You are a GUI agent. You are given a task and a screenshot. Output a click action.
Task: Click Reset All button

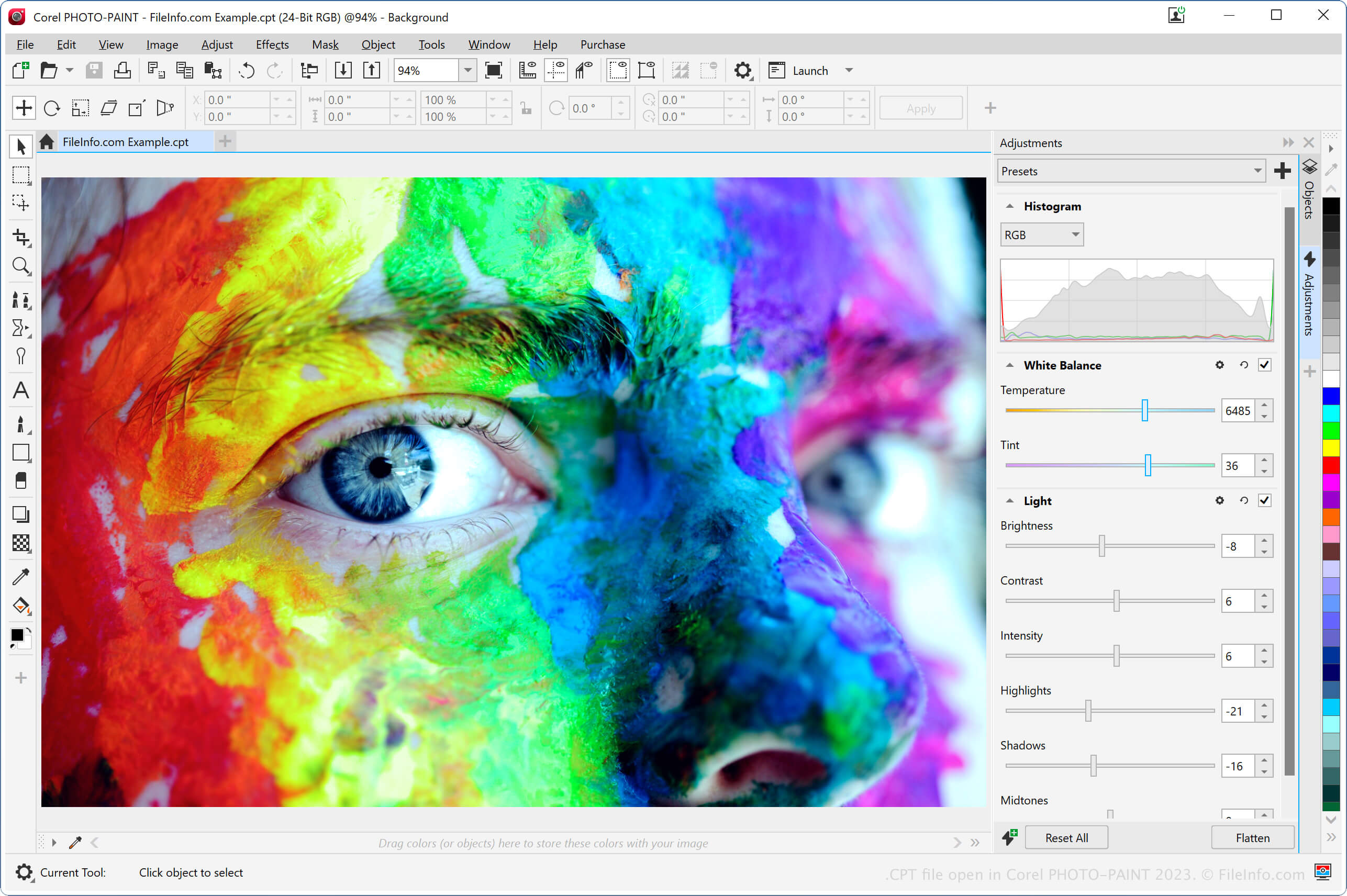(x=1065, y=838)
